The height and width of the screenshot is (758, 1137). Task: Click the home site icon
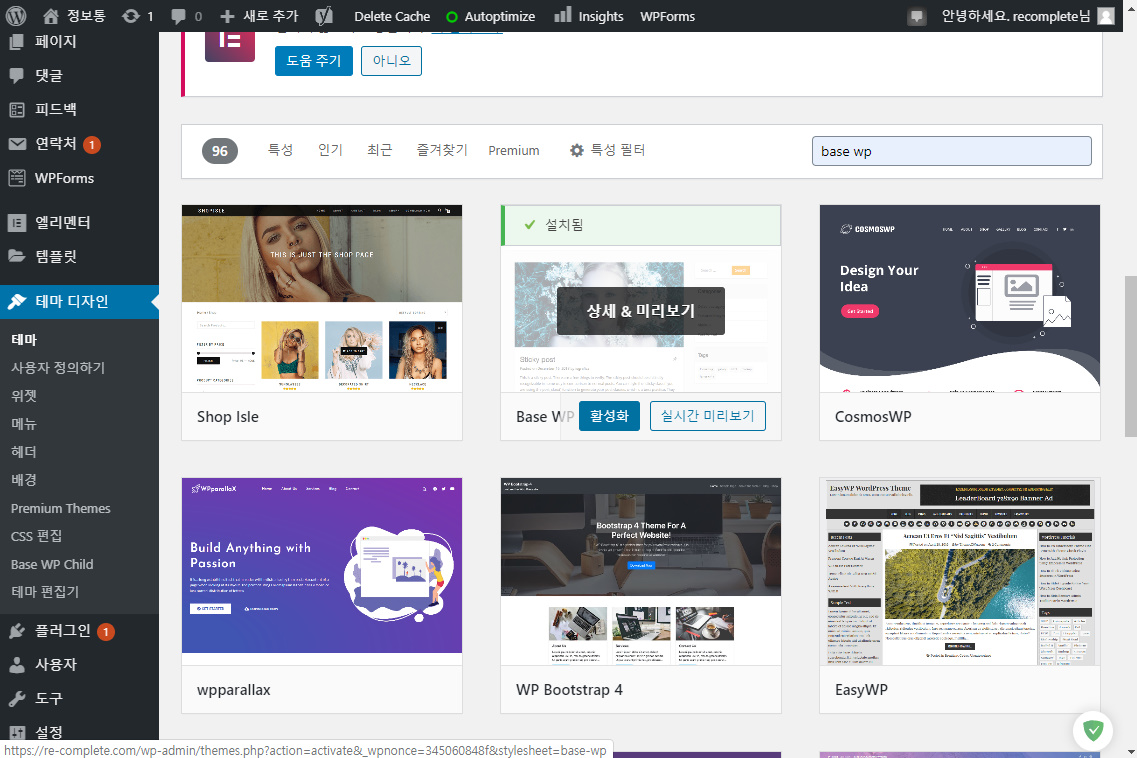(50, 16)
